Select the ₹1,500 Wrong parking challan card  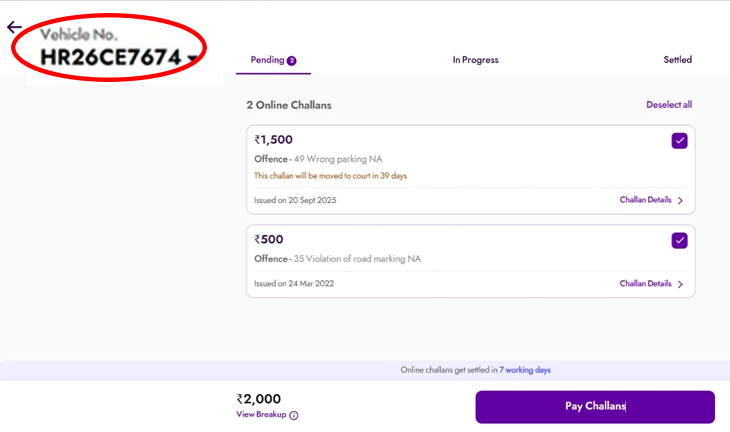coord(450,165)
